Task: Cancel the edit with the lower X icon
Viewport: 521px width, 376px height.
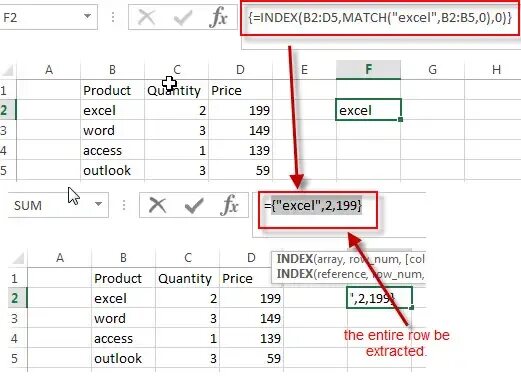Action: pyautogui.click(x=157, y=205)
